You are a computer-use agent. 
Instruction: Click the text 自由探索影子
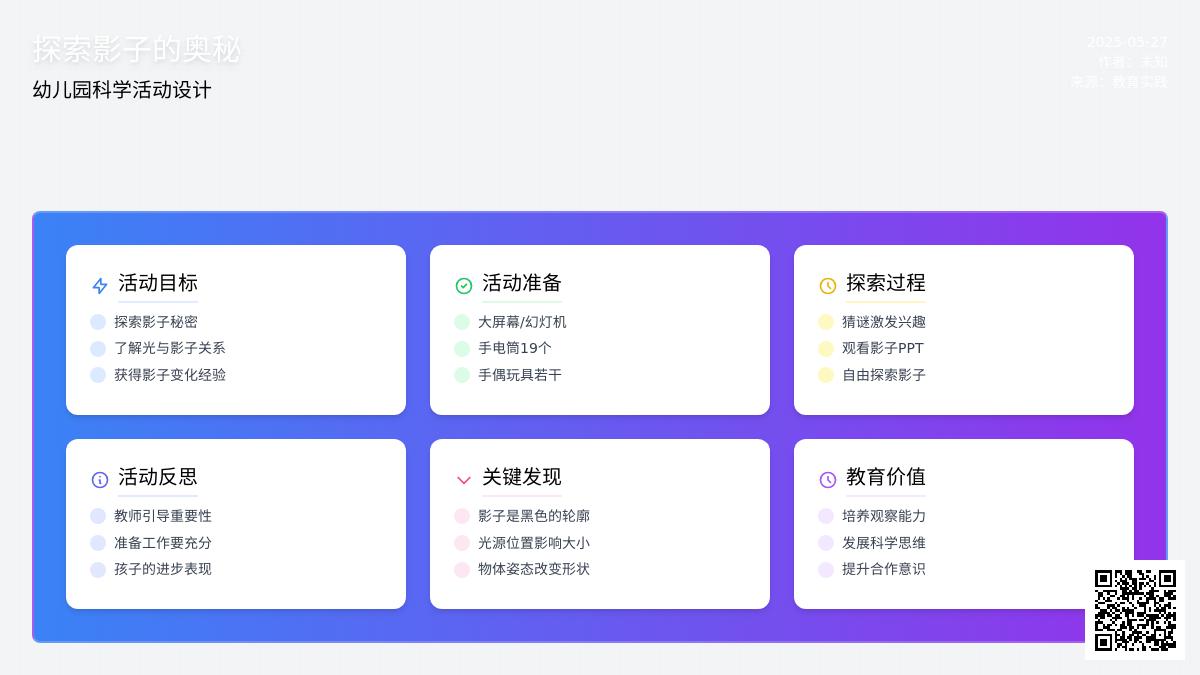point(884,375)
